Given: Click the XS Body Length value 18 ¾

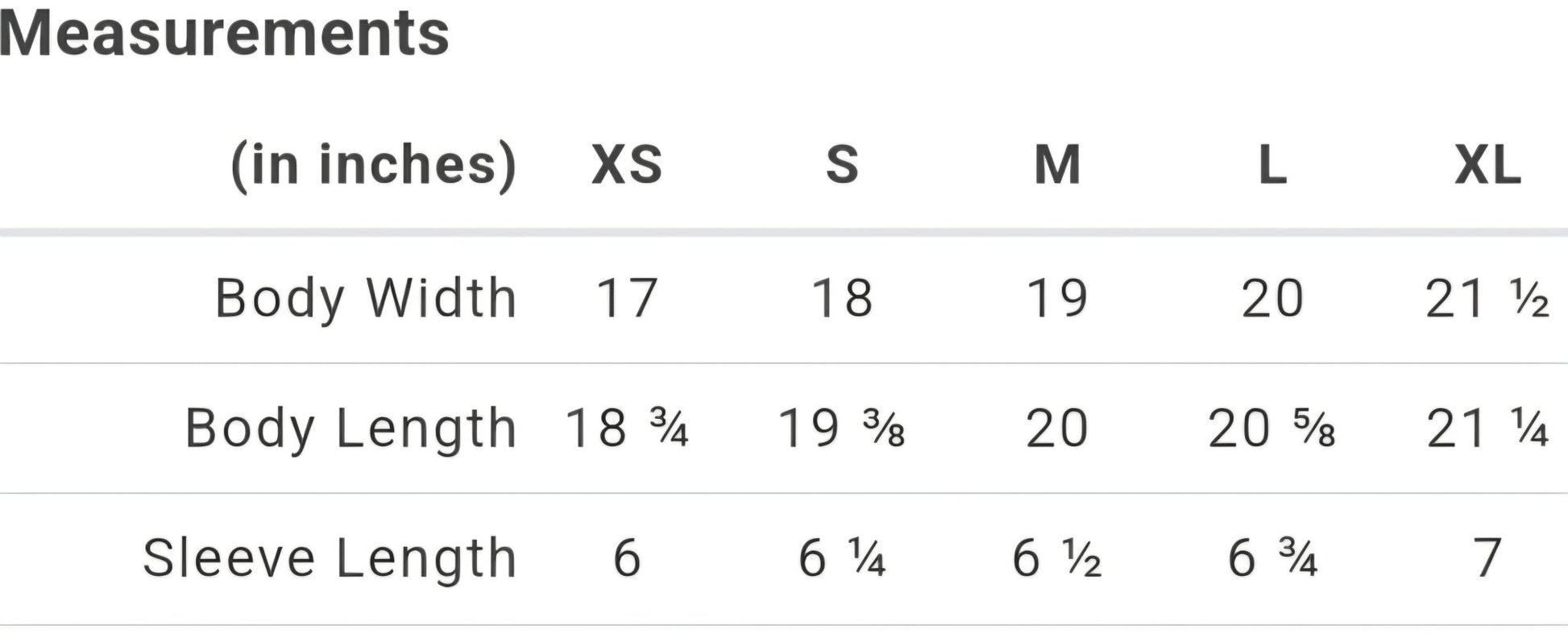Looking at the screenshot, I should [627, 428].
